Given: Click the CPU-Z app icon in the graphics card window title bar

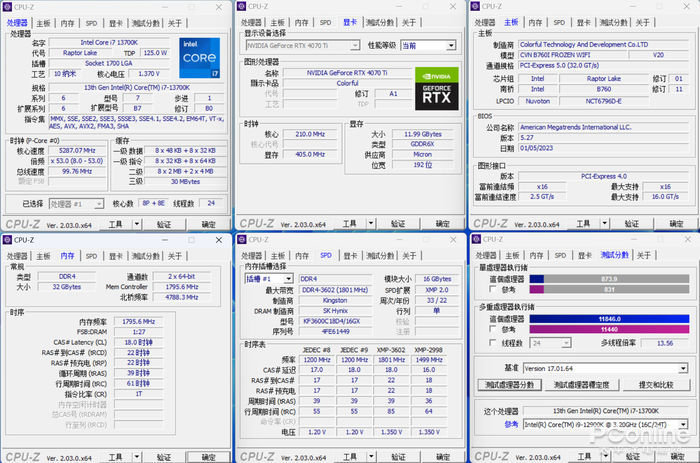Looking at the screenshot, I should click(x=242, y=6).
